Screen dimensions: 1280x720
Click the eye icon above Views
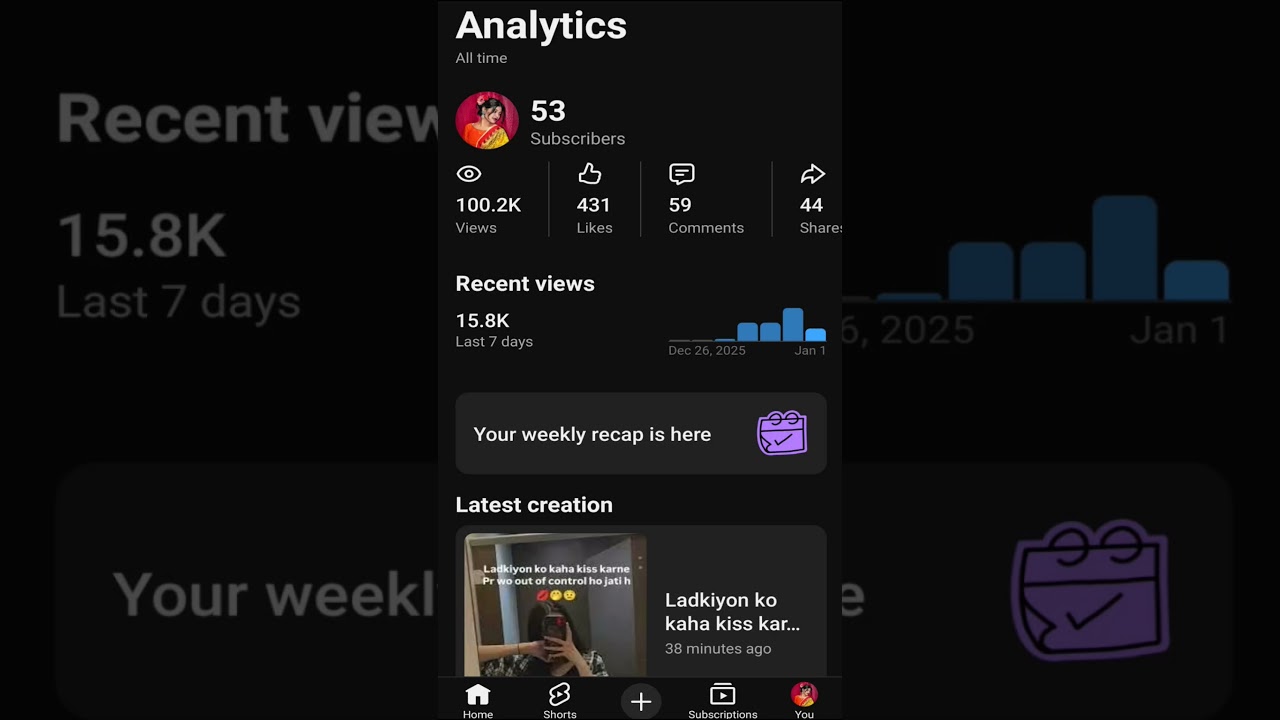tap(469, 174)
